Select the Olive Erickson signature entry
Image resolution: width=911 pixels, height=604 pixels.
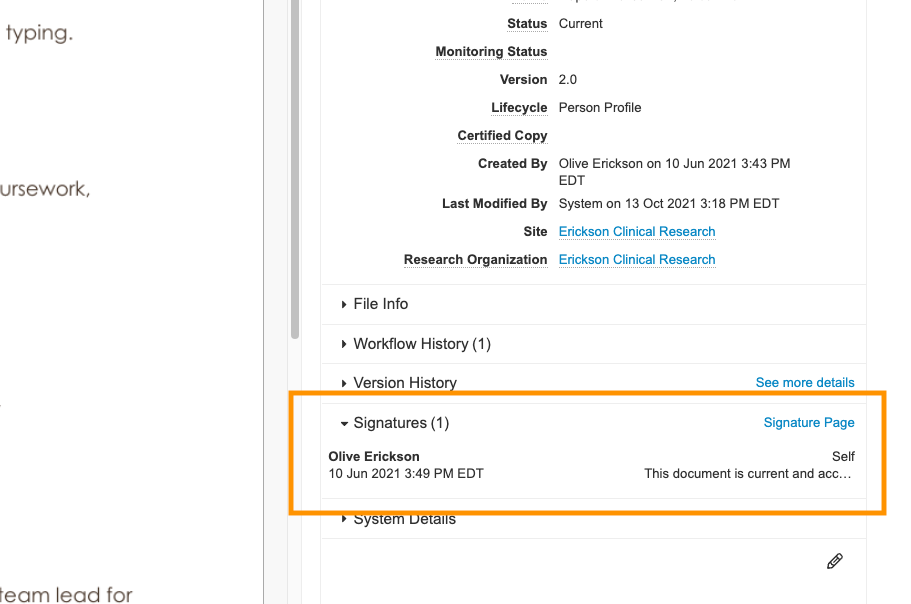tap(374, 457)
